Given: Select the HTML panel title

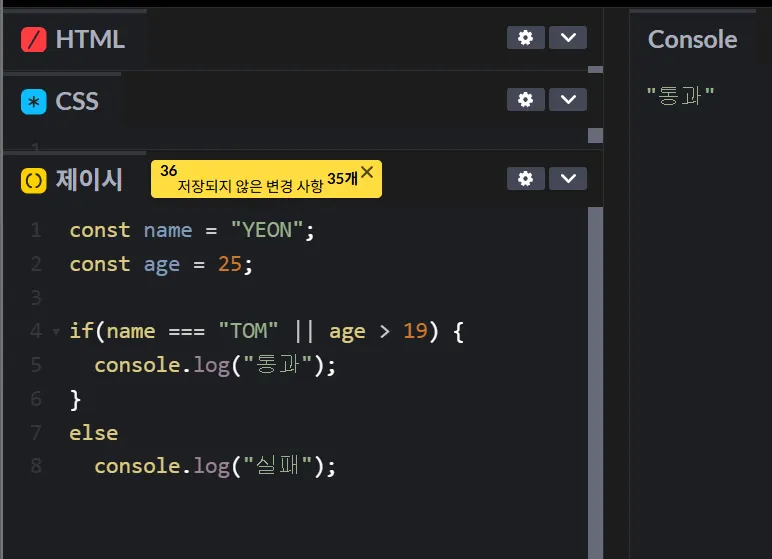Looking at the screenshot, I should tap(90, 39).
